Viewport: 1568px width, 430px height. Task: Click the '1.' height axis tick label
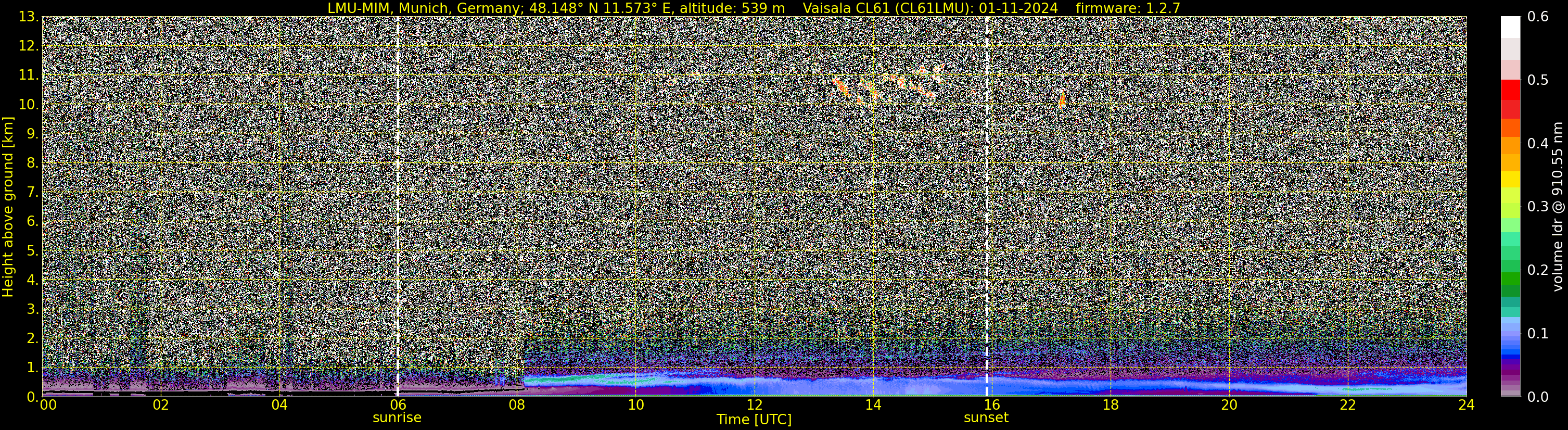(x=32, y=367)
